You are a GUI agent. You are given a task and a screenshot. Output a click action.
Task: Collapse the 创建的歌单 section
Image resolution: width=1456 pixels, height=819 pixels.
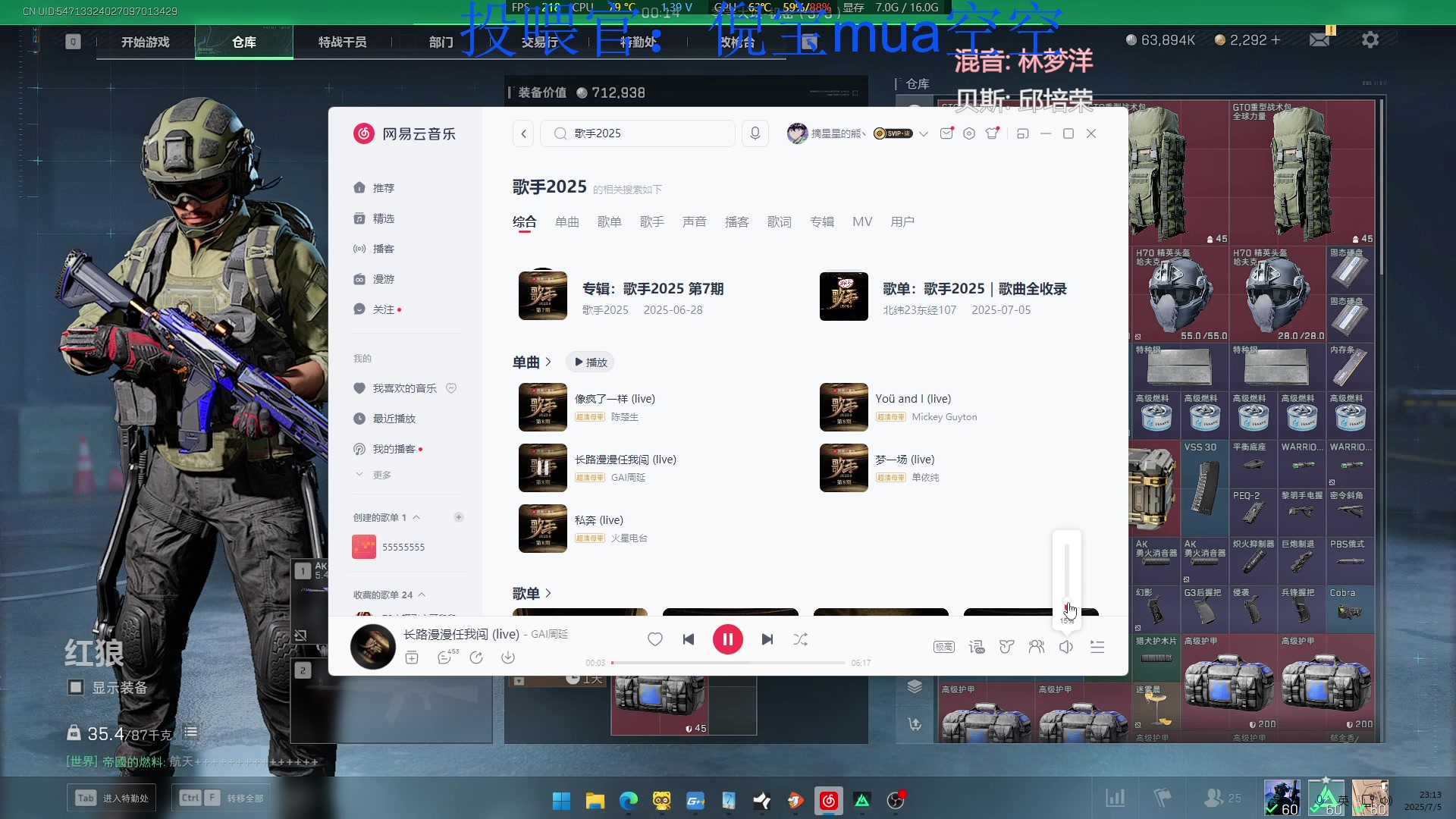click(416, 517)
